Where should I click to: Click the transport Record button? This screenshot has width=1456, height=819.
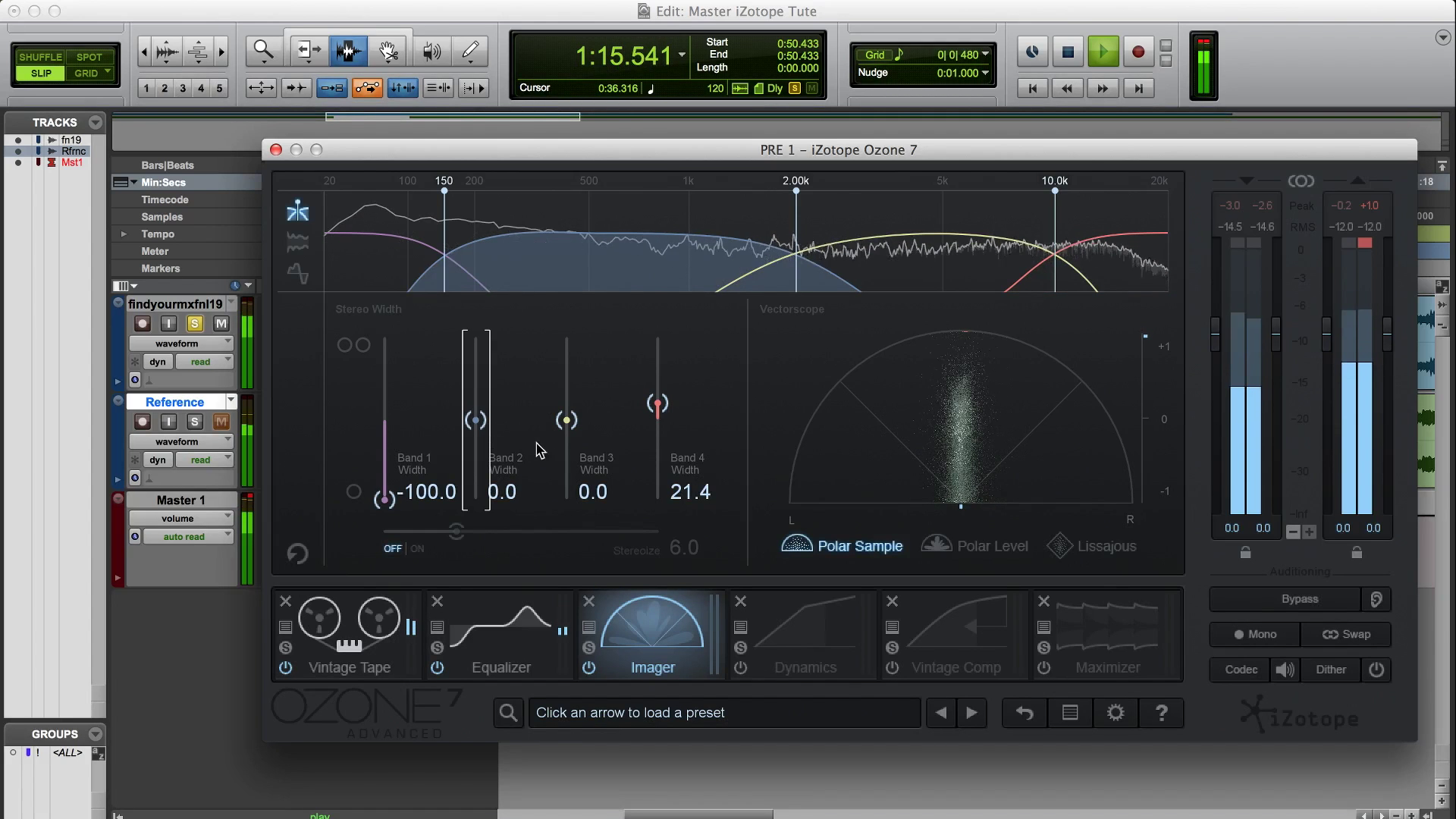[1137, 52]
